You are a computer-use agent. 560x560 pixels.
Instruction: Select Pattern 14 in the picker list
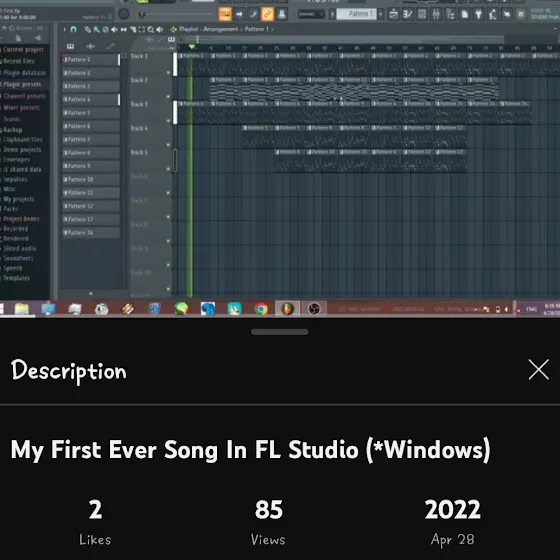click(x=91, y=232)
